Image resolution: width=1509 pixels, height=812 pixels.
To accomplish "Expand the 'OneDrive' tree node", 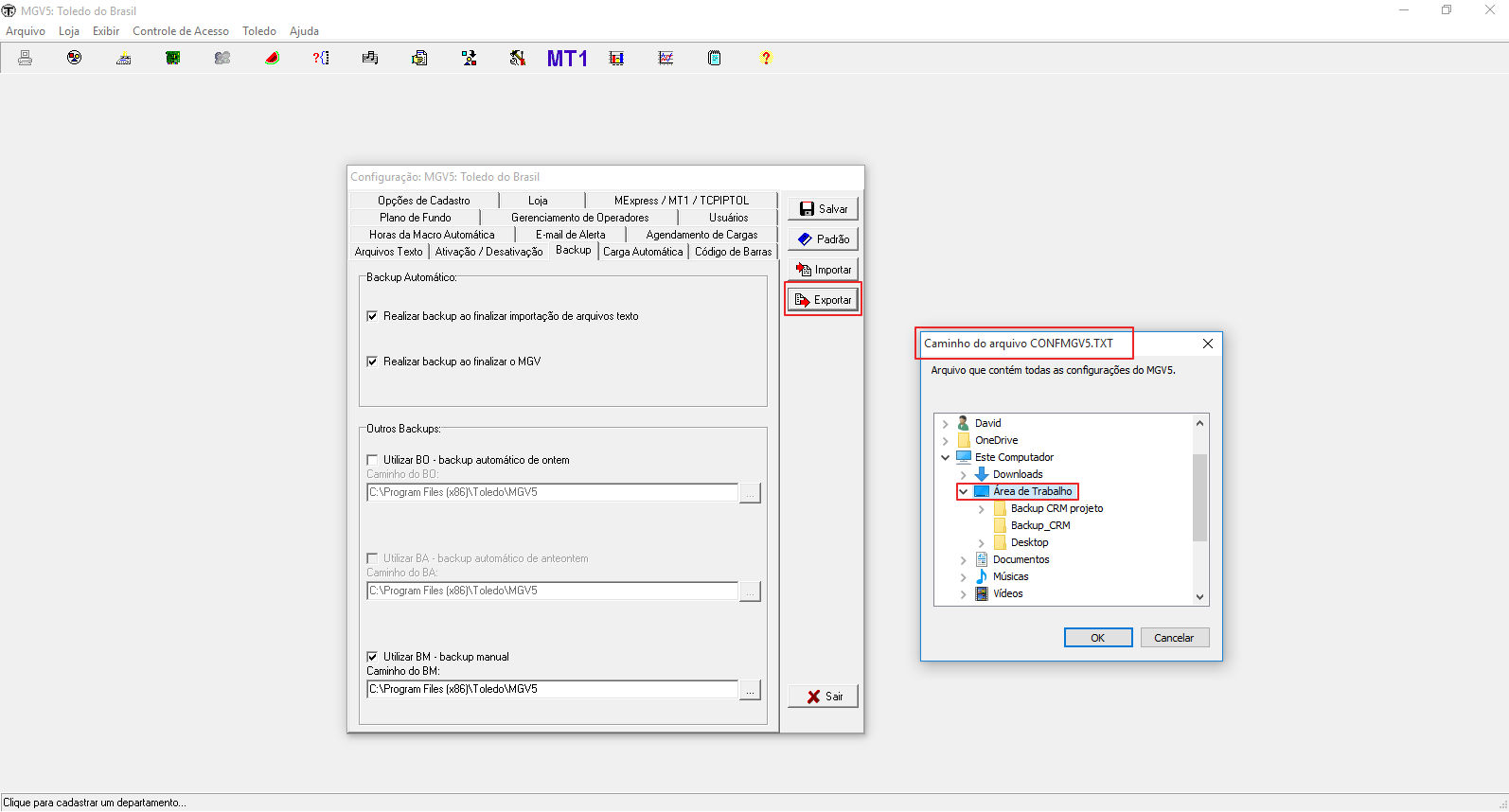I will coord(945,441).
